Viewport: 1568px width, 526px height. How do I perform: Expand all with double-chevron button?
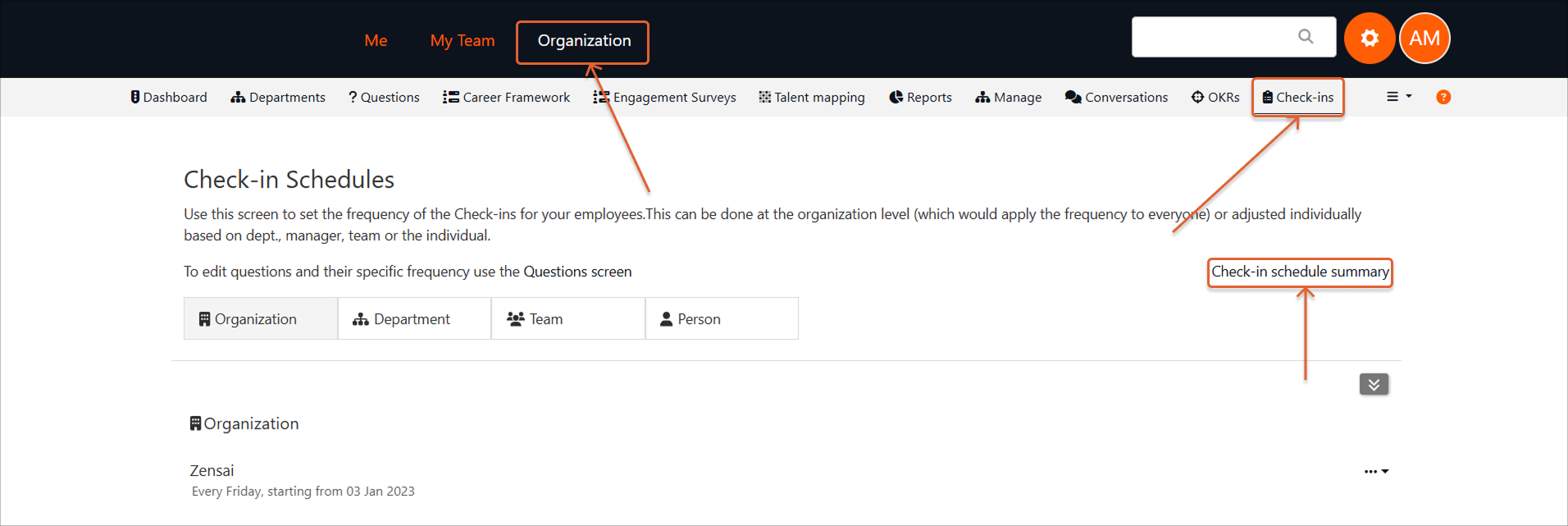coord(1374,384)
